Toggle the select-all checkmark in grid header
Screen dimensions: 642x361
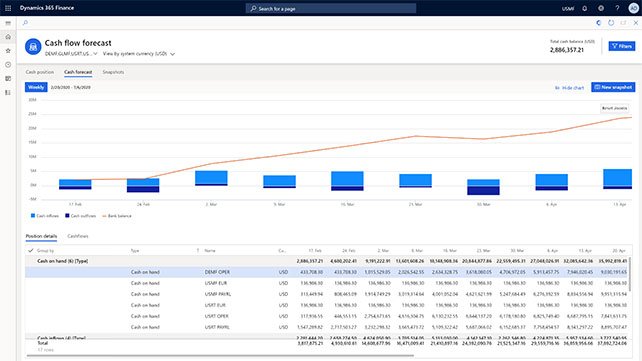(x=30, y=250)
